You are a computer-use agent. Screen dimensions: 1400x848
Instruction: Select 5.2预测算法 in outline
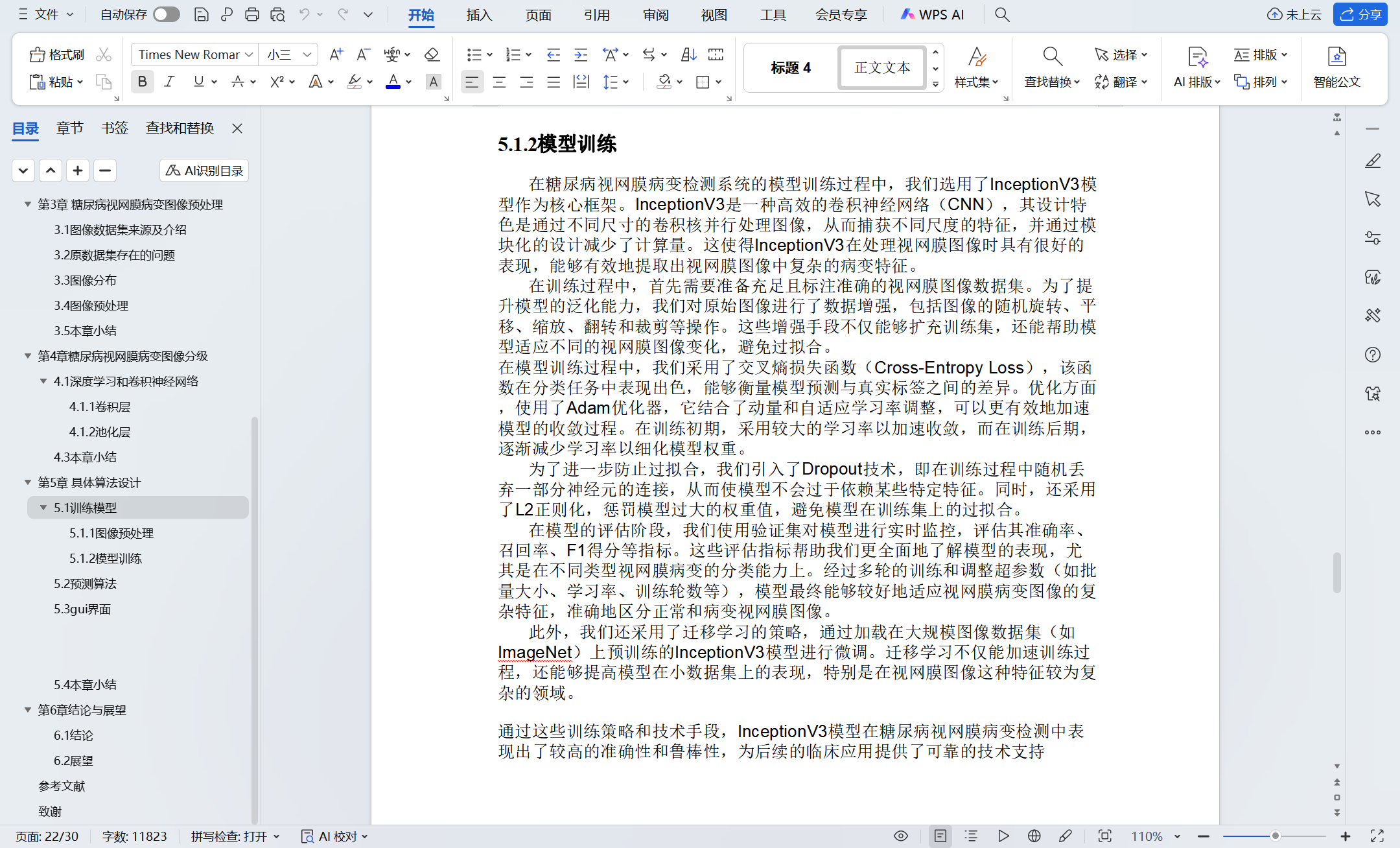click(85, 583)
